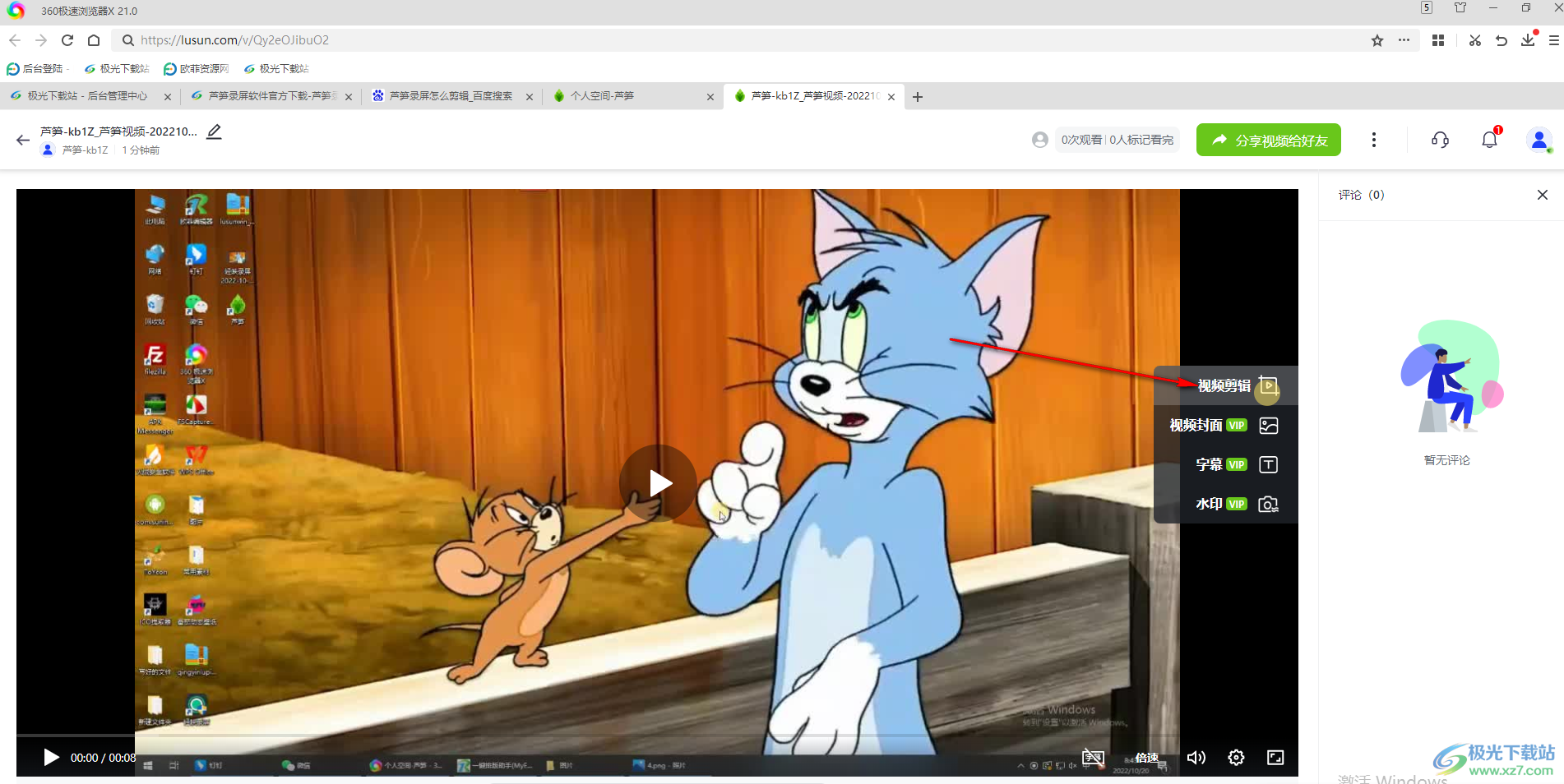Screen dimensions: 1564x784
Task: Close the 极光下载站 后台管理中心 tab
Action: point(168,97)
